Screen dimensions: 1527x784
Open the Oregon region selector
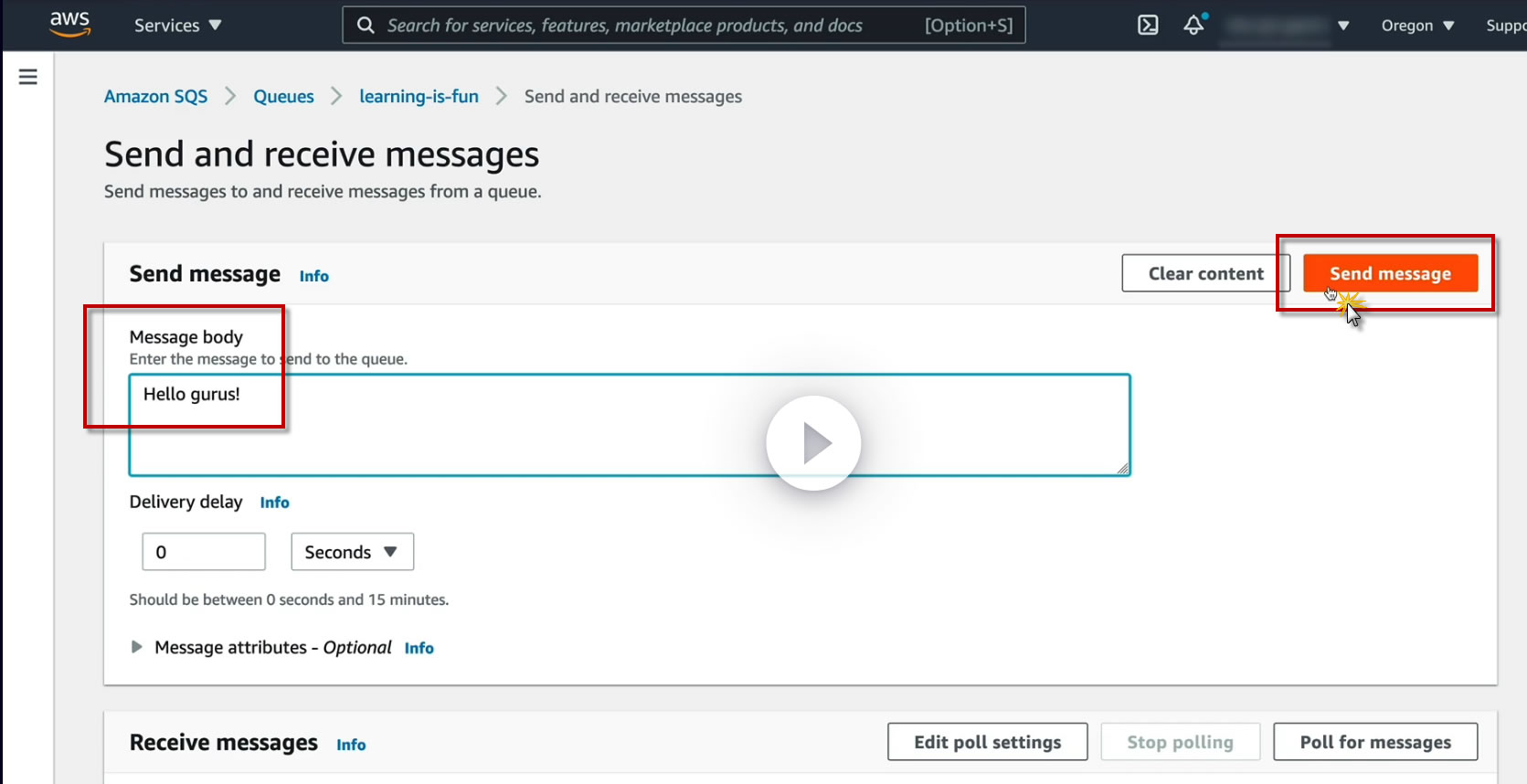[x=1416, y=25]
